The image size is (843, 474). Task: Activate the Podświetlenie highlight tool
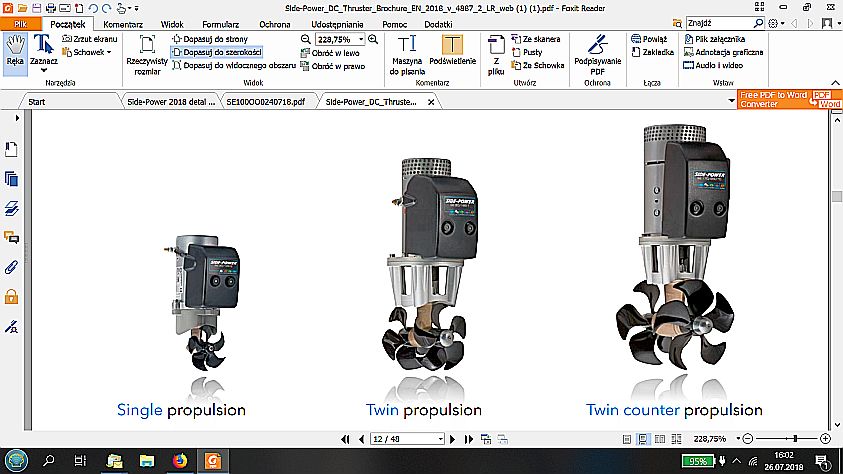pyautogui.click(x=453, y=50)
